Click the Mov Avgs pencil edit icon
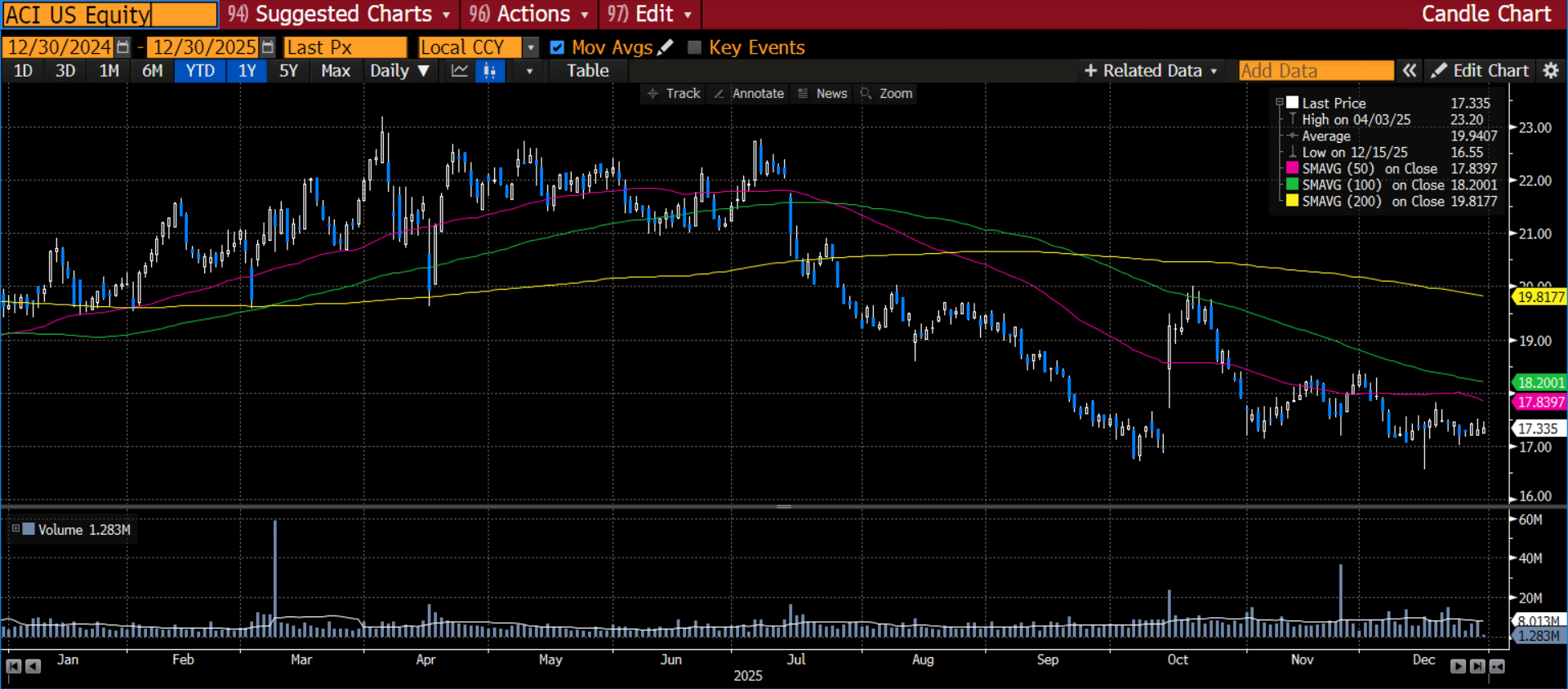Viewport: 1568px width, 689px height. pos(666,47)
